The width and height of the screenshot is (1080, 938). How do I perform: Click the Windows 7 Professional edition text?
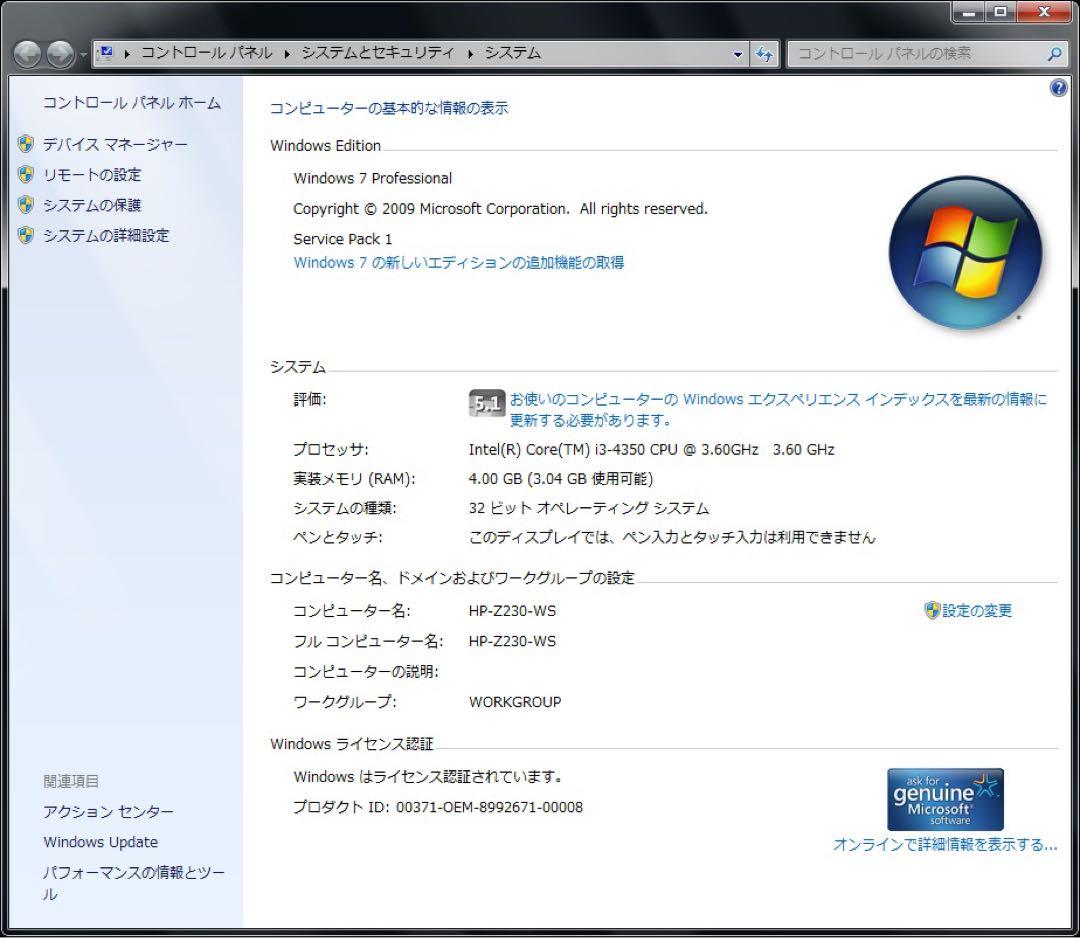click(373, 178)
